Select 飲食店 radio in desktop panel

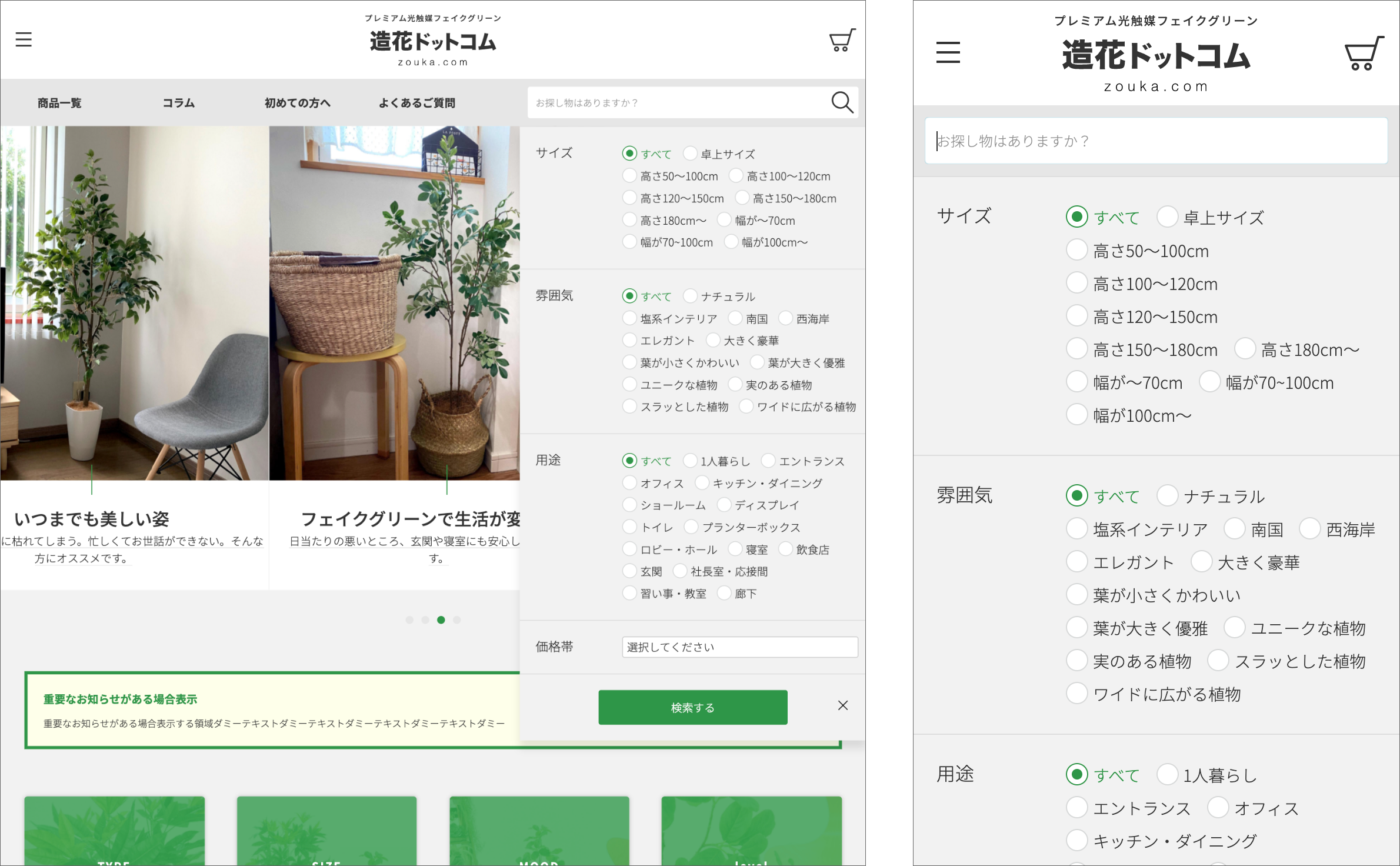coord(785,549)
